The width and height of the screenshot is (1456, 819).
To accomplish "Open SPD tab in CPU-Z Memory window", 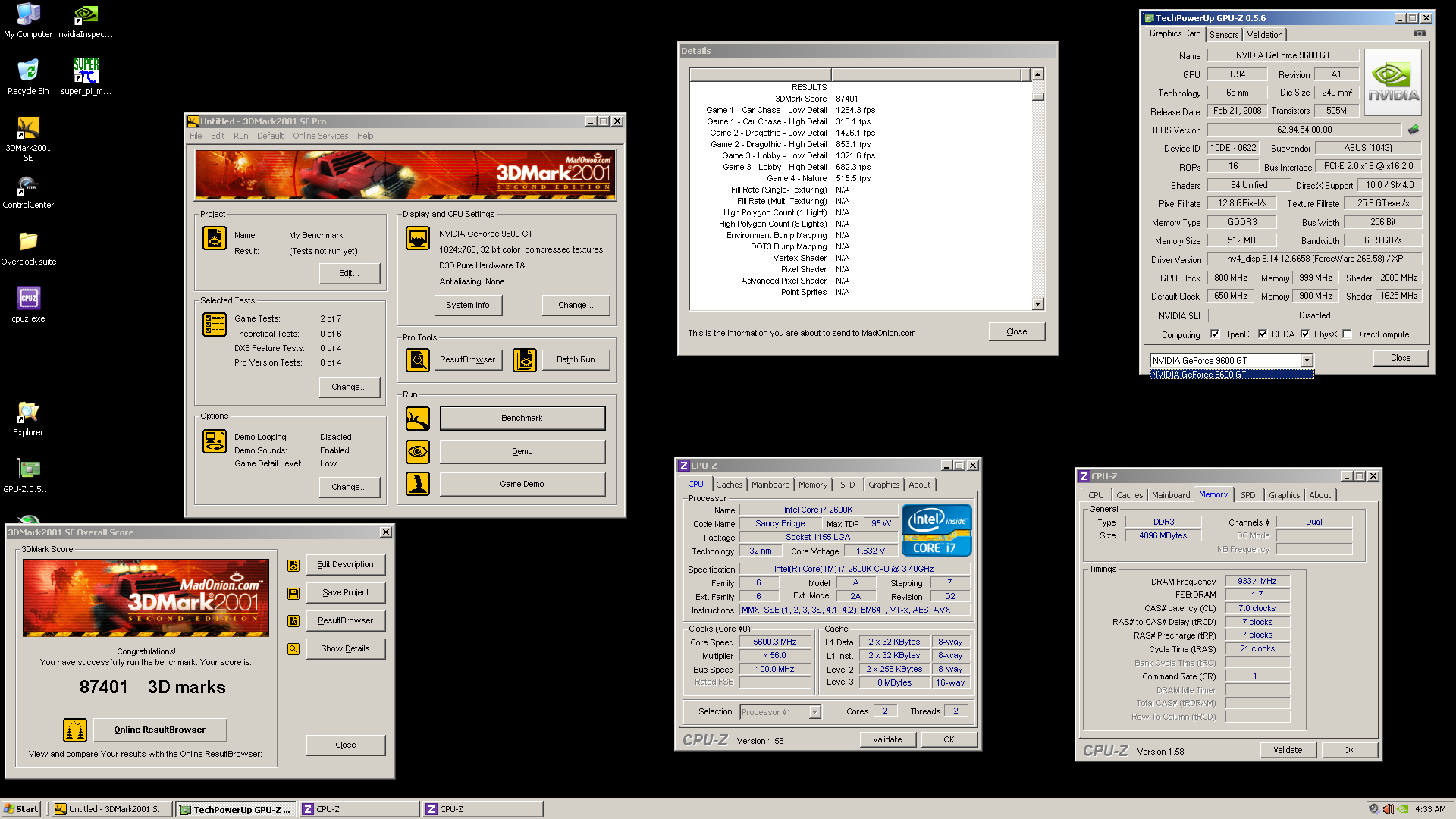I will pyautogui.click(x=1247, y=495).
